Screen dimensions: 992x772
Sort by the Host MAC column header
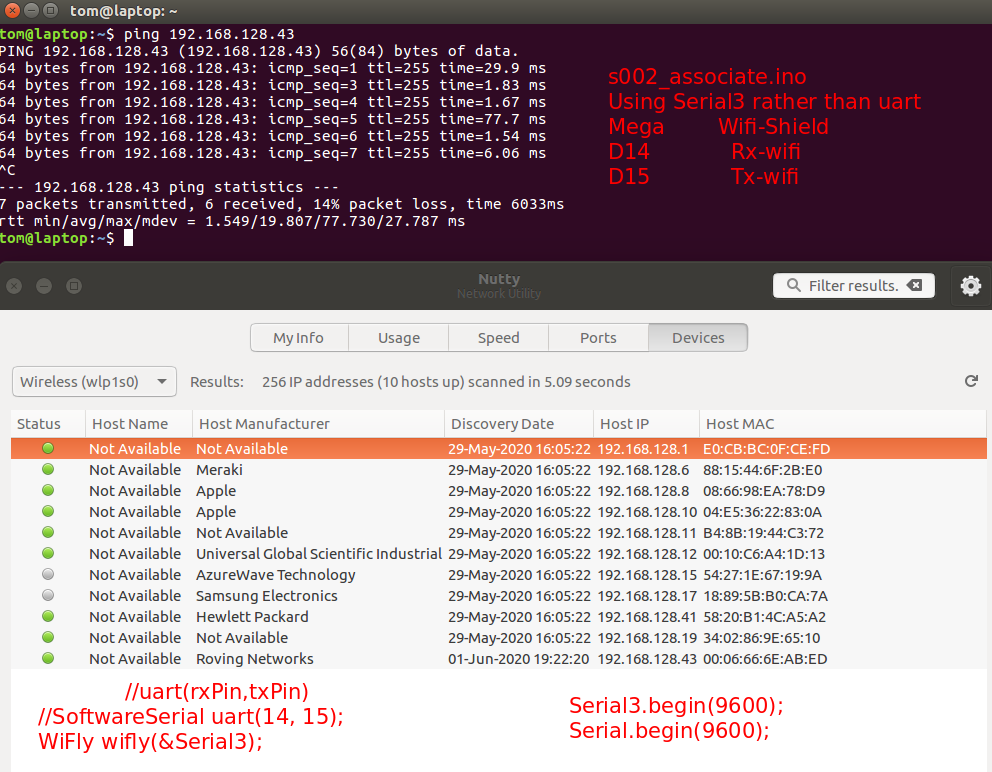pyautogui.click(x=740, y=424)
